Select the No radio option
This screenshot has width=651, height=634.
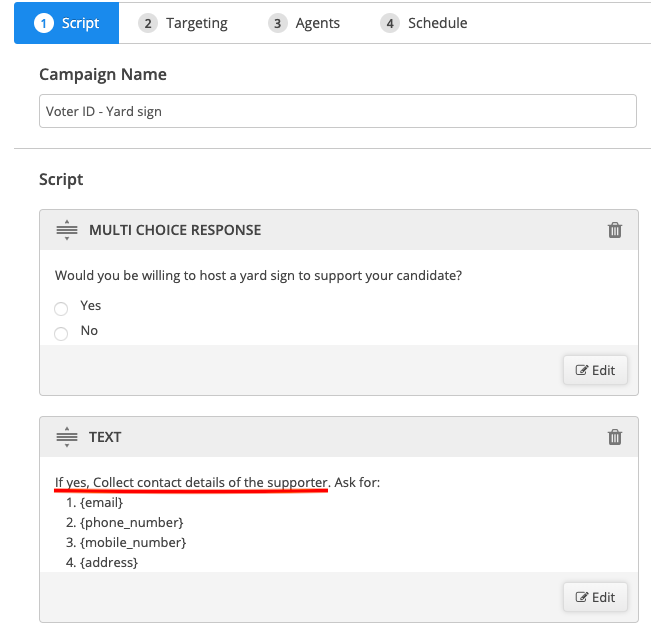(x=61, y=333)
